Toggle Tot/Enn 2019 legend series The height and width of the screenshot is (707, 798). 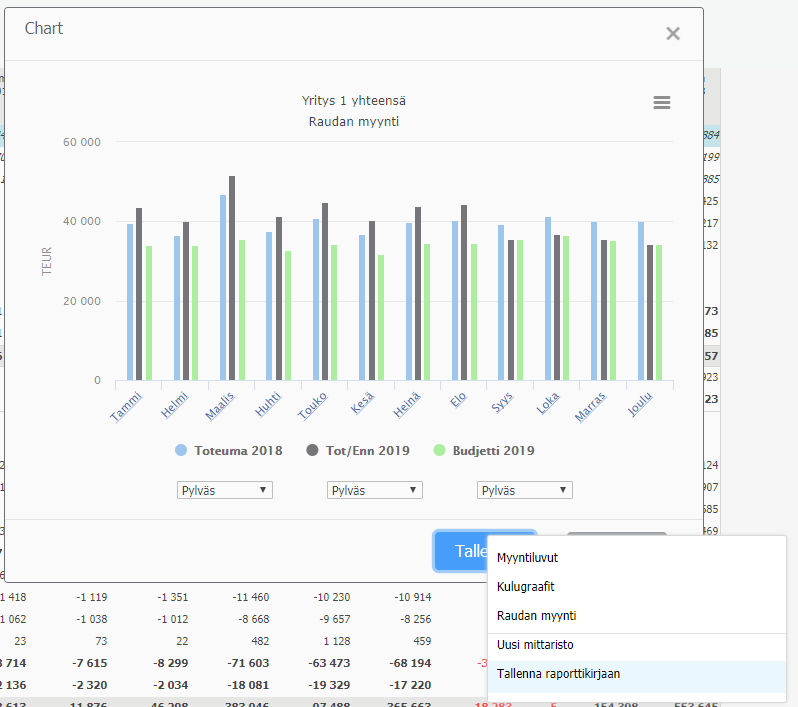pyautogui.click(x=358, y=451)
